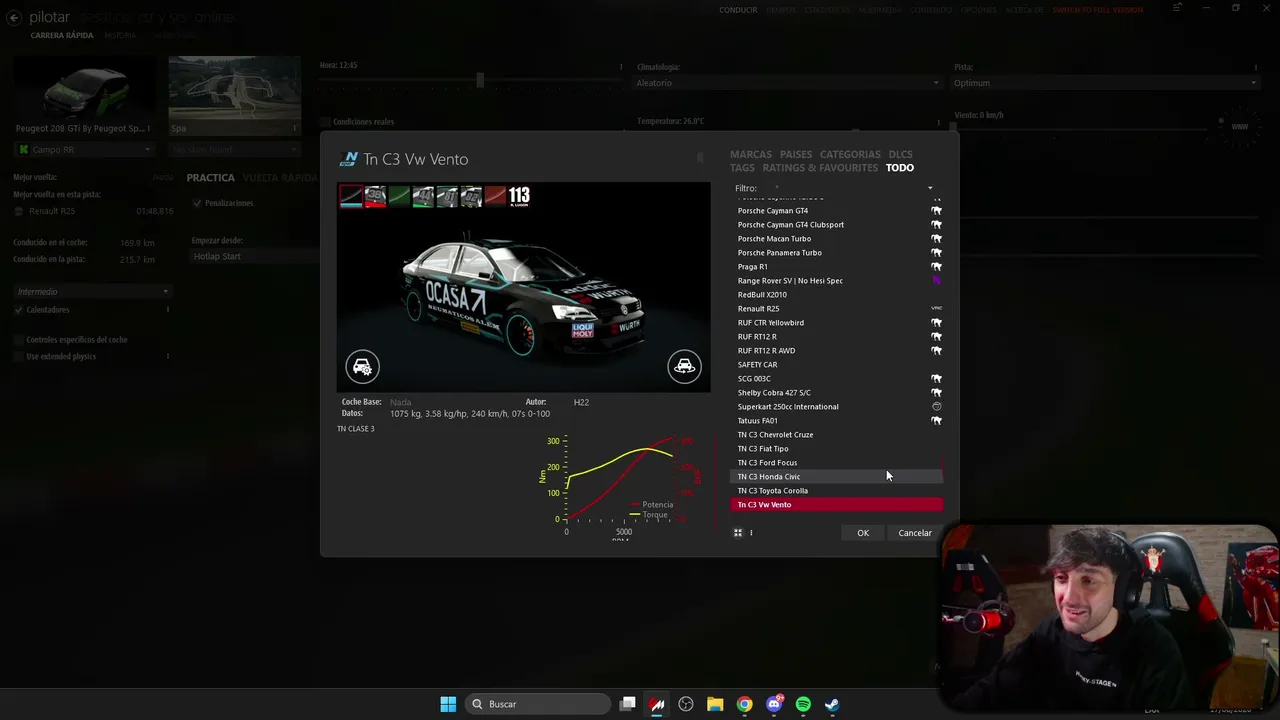Image resolution: width=1280 pixels, height=720 pixels.
Task: Toggle Penalizaciones checkbox in main window
Action: [197, 203]
